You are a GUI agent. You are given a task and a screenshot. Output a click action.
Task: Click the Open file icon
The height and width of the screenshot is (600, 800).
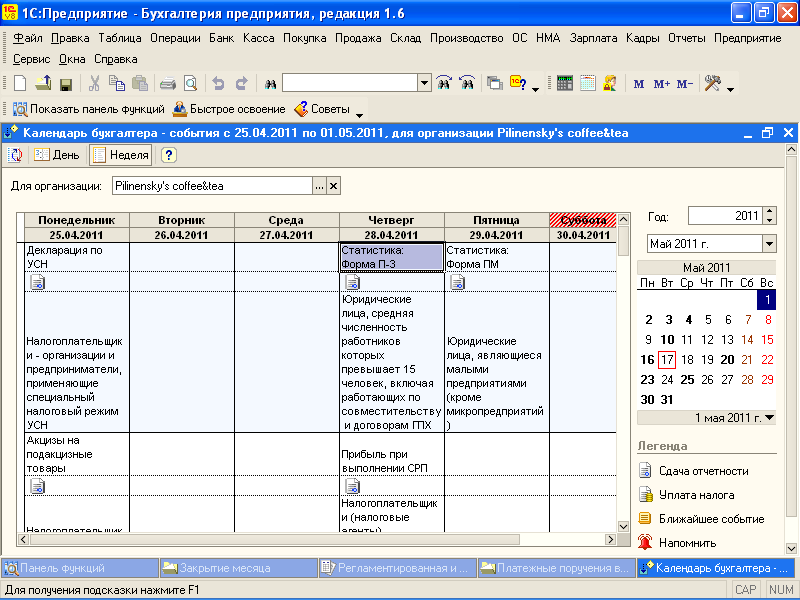click(x=43, y=83)
